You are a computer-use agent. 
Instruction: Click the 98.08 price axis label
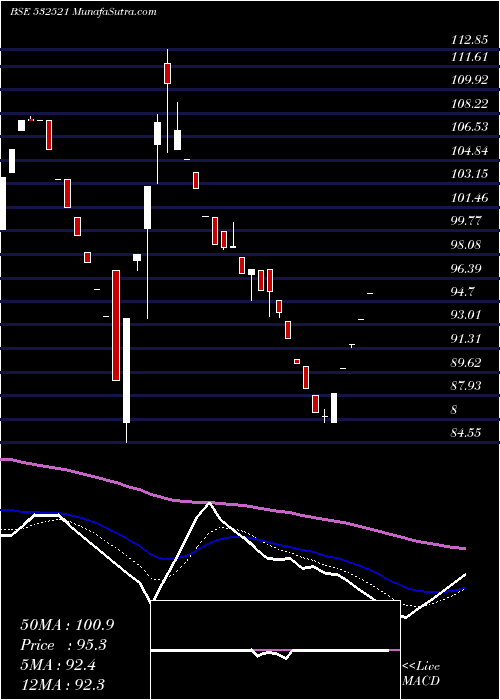(467, 245)
